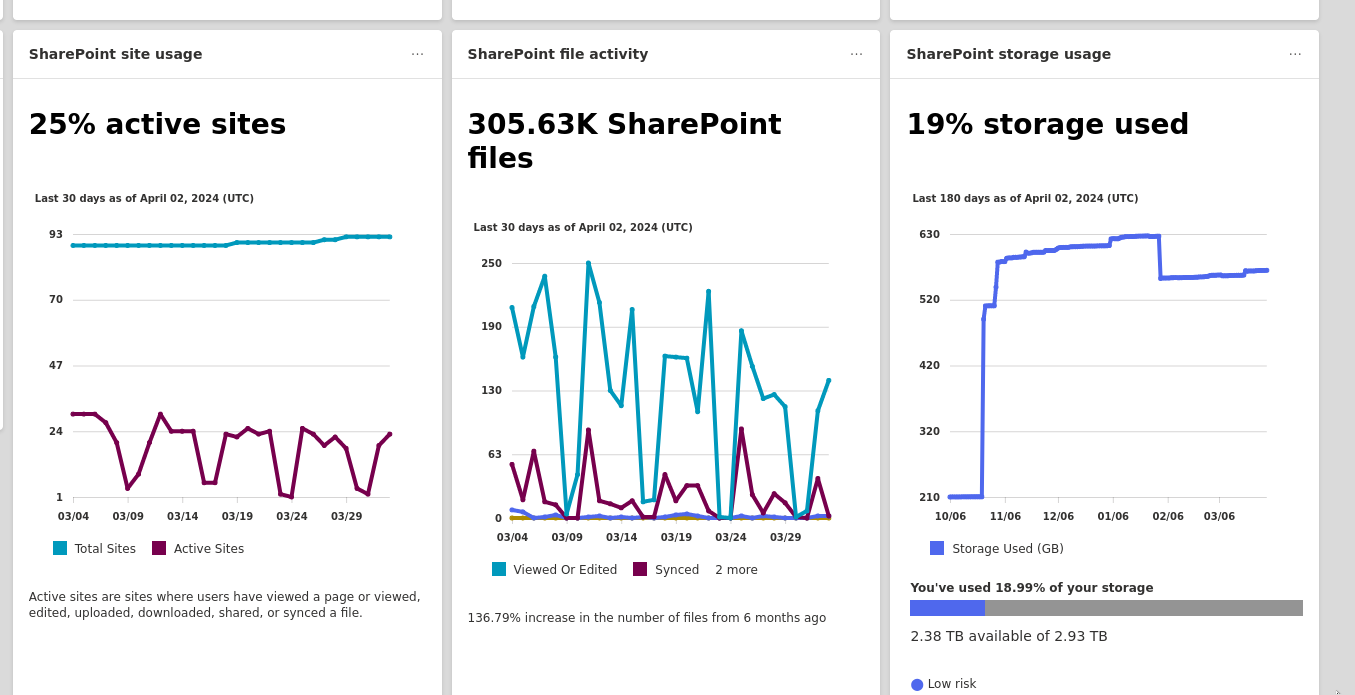
Task: Click the active sites definition description text
Action: click(x=225, y=605)
